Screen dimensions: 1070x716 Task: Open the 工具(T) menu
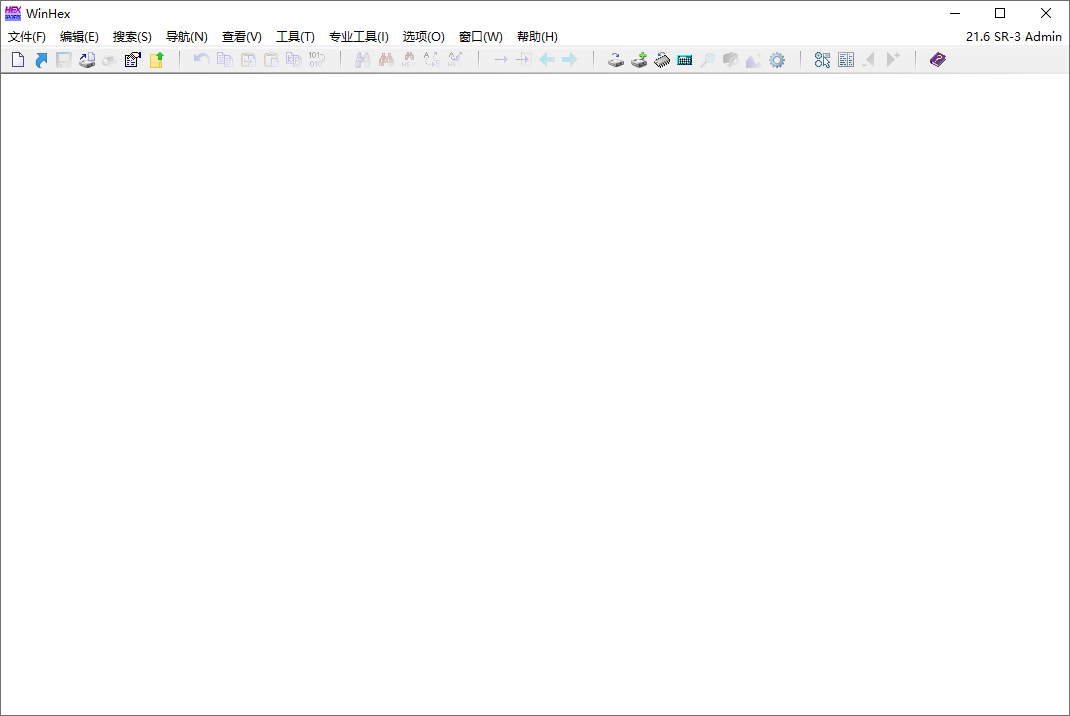click(x=295, y=36)
